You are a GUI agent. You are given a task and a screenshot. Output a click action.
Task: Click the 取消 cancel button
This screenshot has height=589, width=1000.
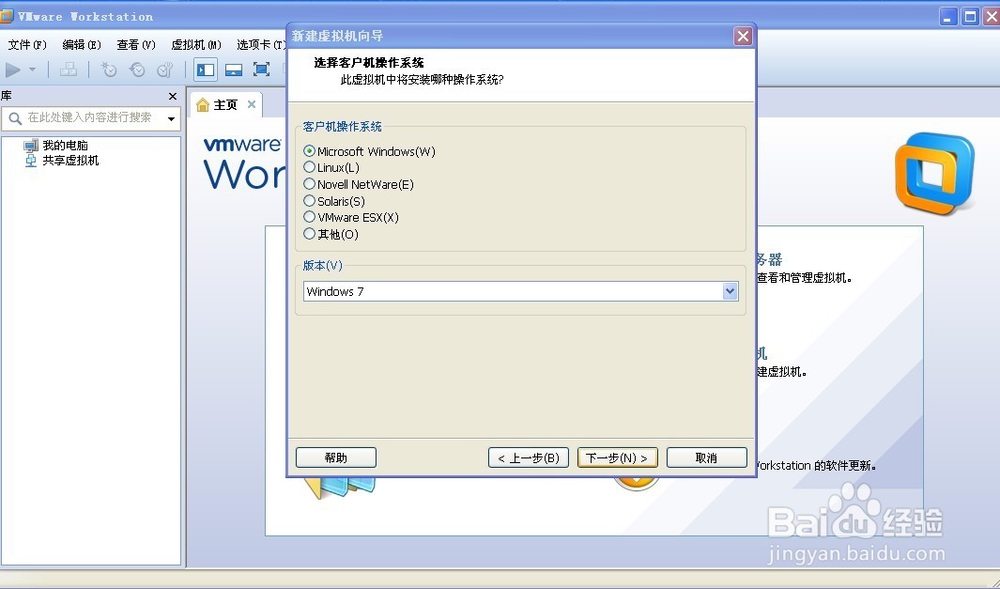point(707,458)
